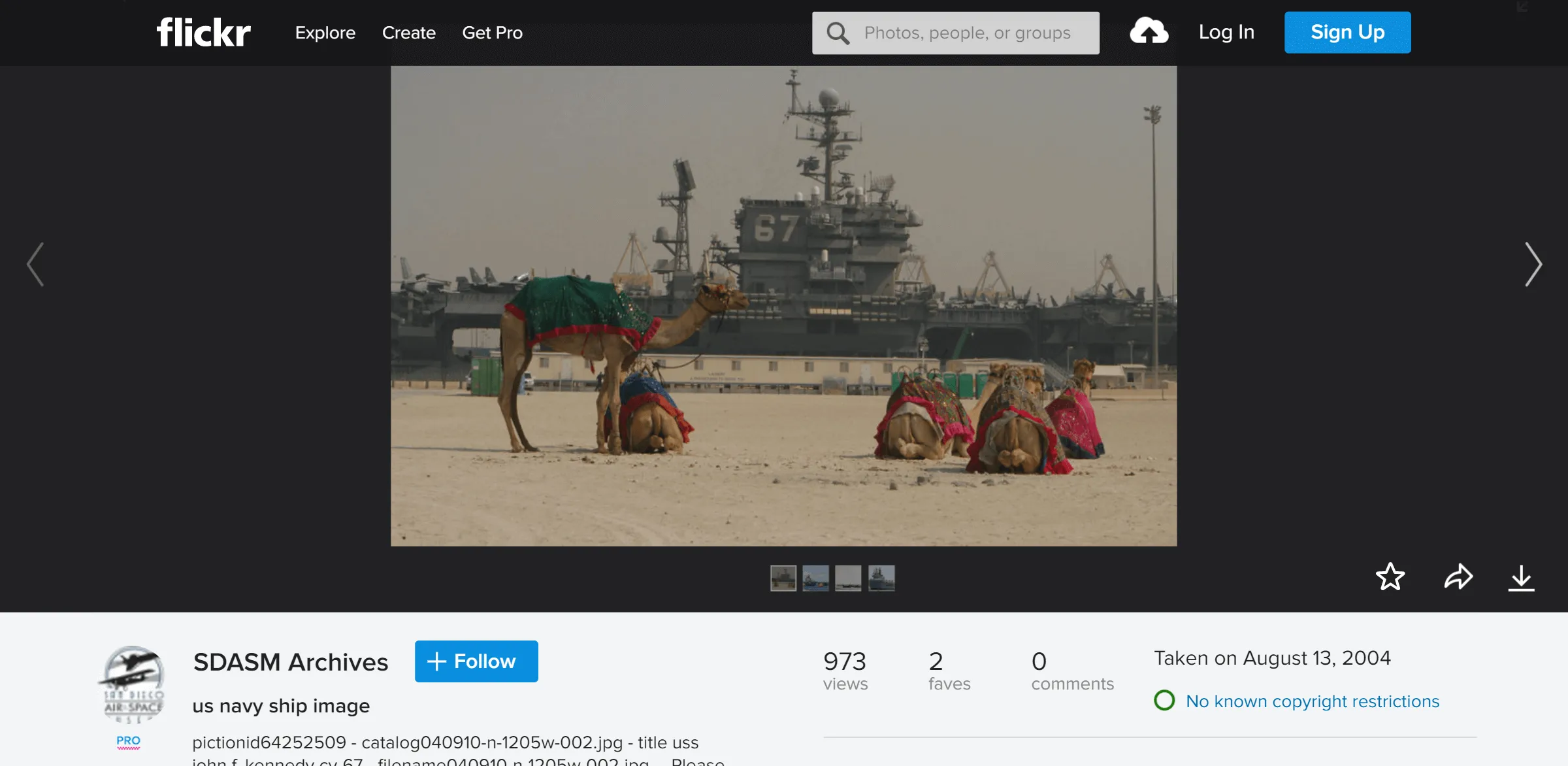Share the photo with the arrow icon
1568x766 pixels.
[1458, 577]
